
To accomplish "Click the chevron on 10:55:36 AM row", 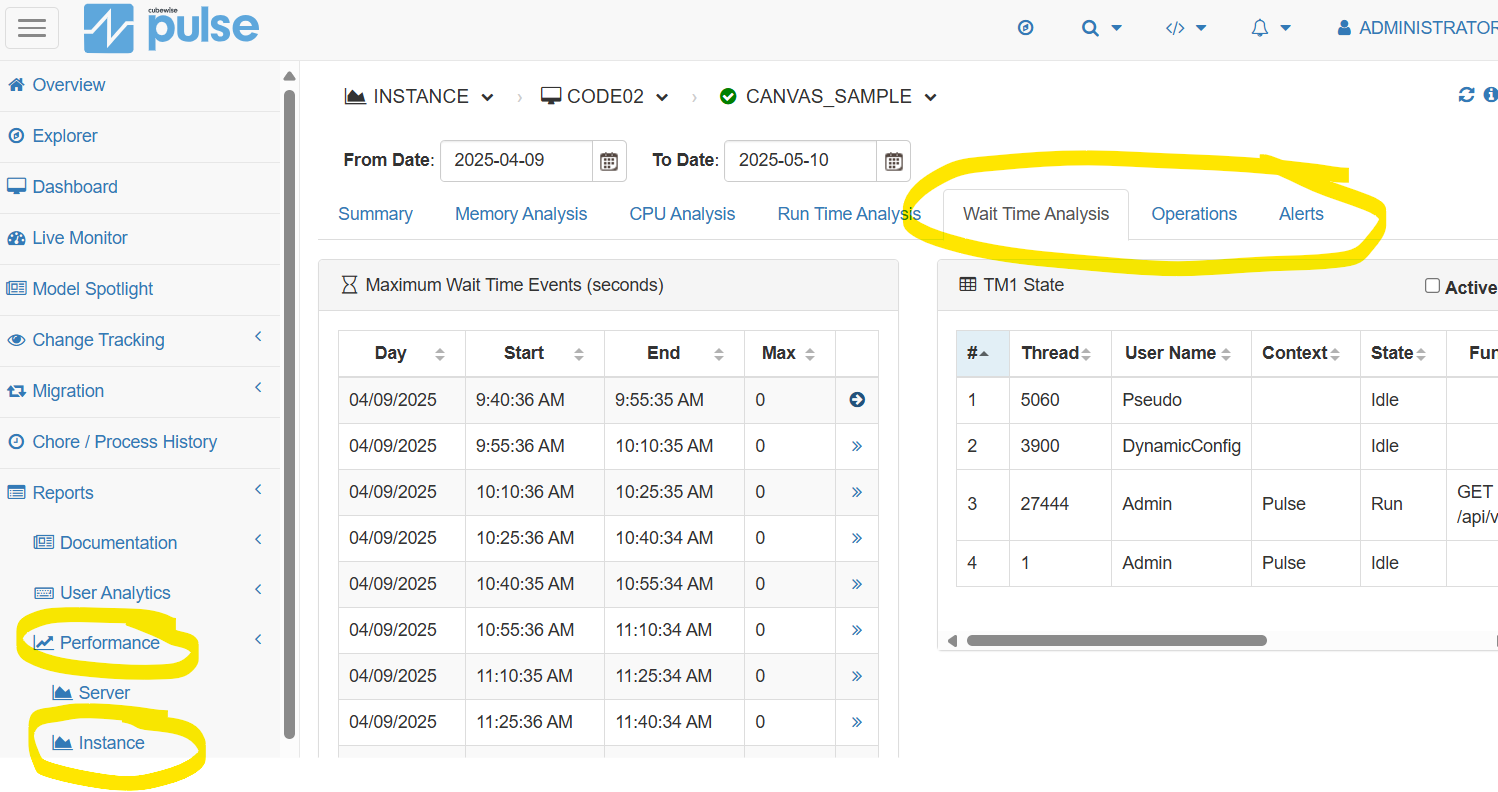I will click(857, 630).
